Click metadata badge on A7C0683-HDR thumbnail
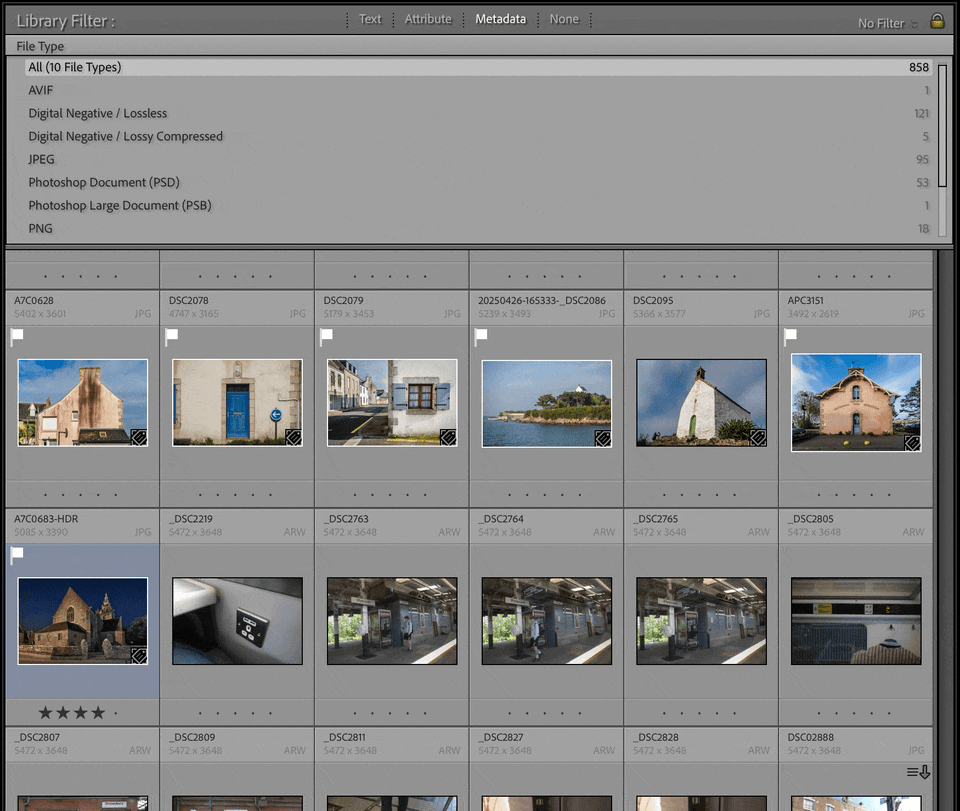Screen dimensions: 960x811 [x=139, y=656]
